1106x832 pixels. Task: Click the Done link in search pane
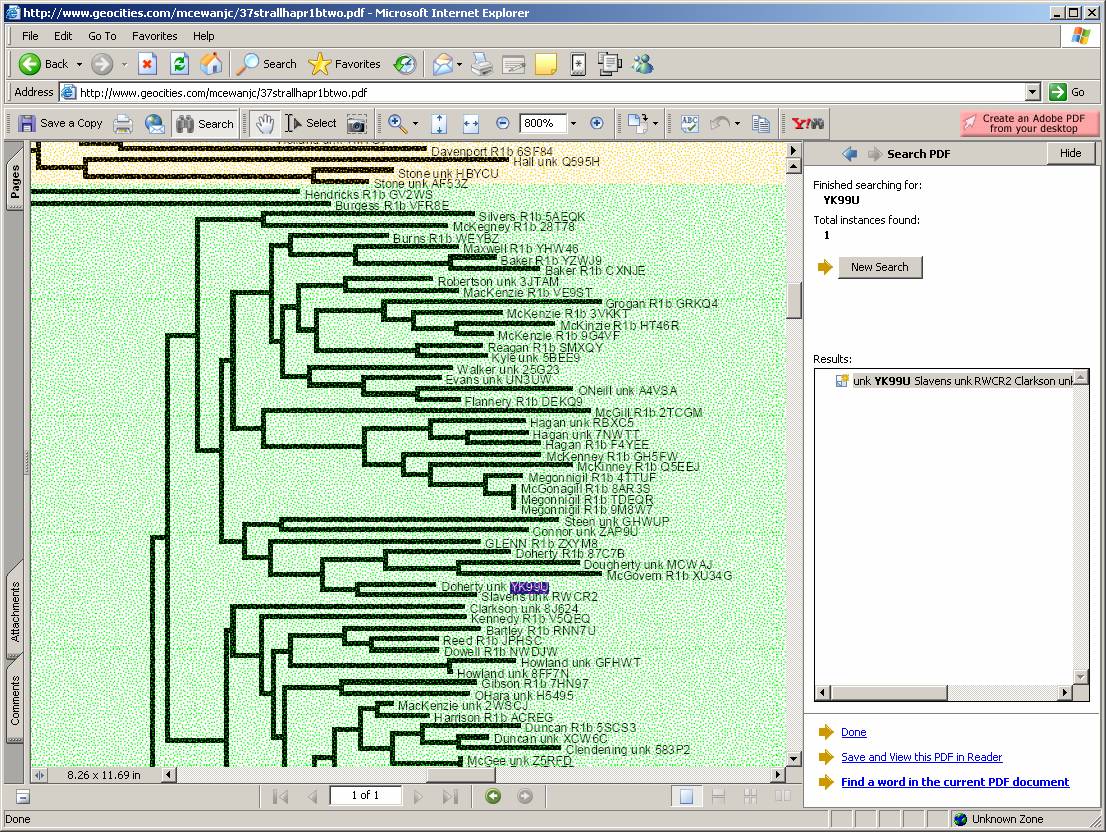click(x=853, y=732)
